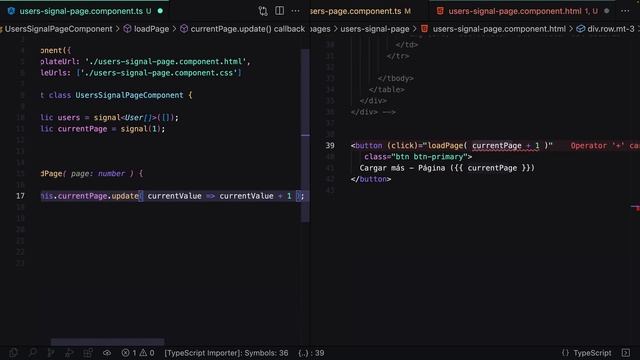Viewport: 640px width, 360px height.
Task: Click the commented '</table>' line
Action: click(x=387, y=89)
